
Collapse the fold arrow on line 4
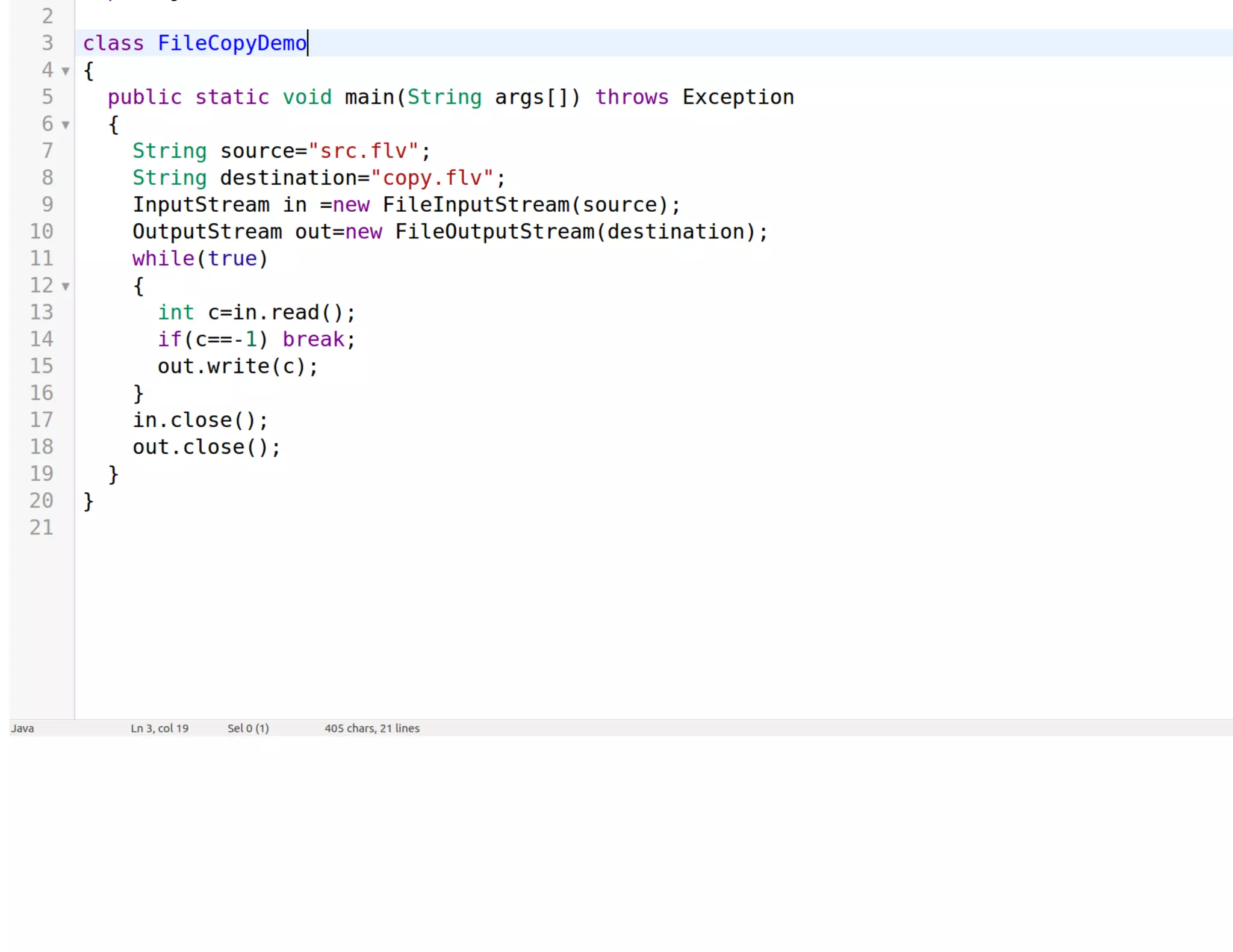pos(66,71)
